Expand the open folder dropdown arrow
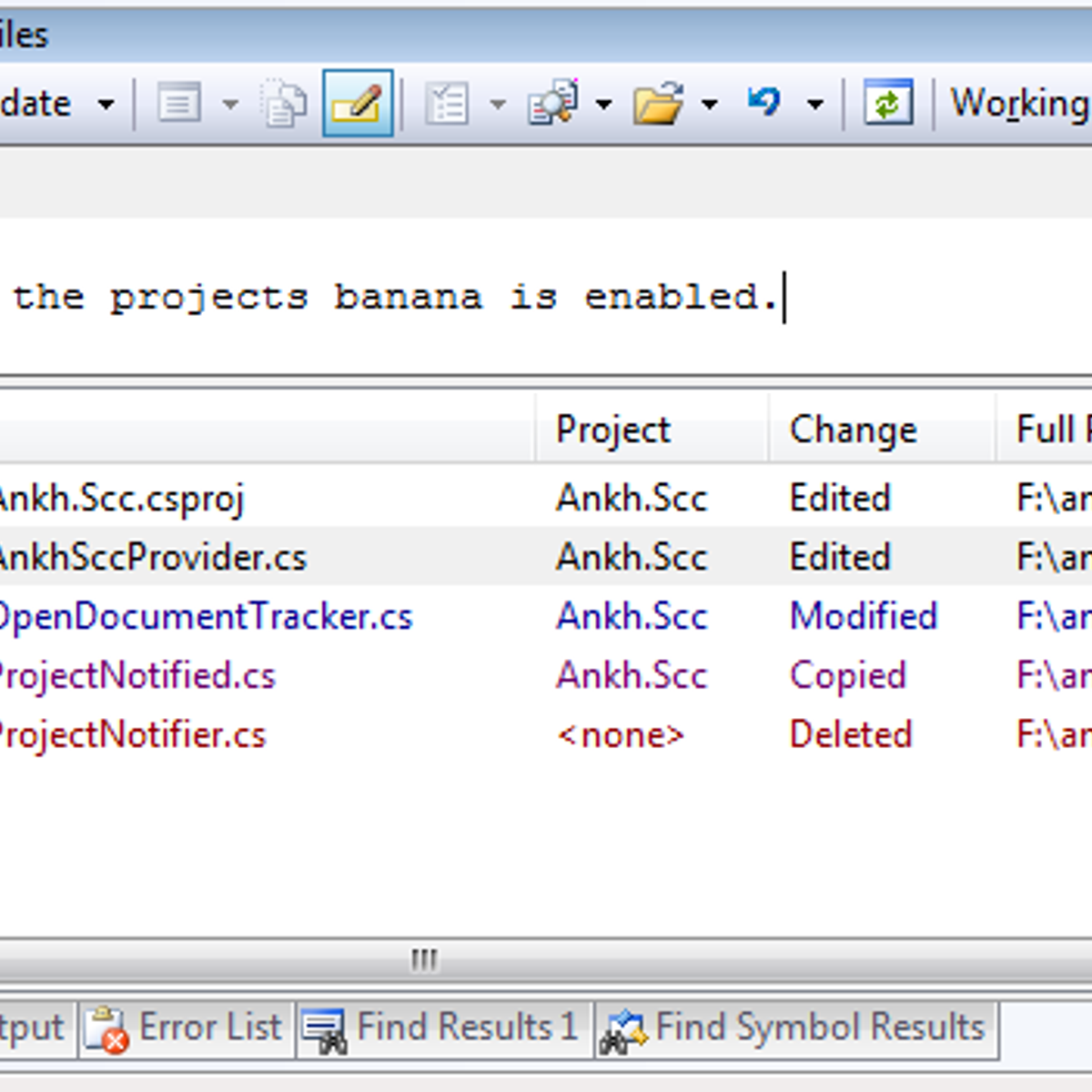1092x1092 pixels. pos(710,105)
